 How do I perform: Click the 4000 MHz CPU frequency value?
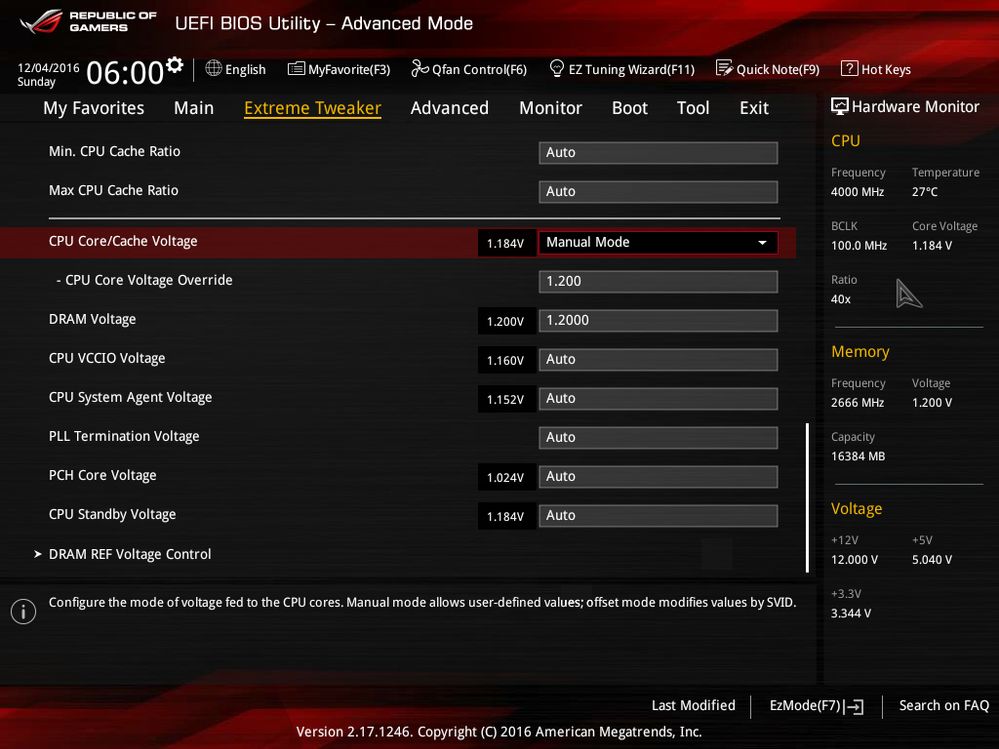pos(858,192)
